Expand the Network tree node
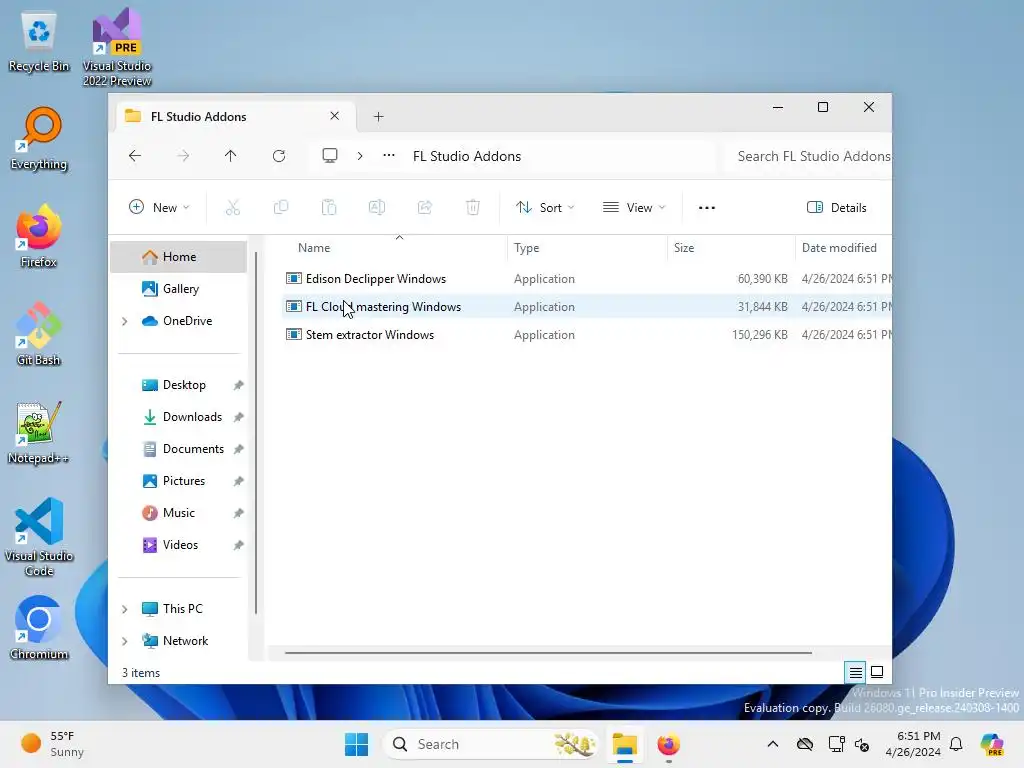Image resolution: width=1024 pixels, height=768 pixels. click(125, 641)
